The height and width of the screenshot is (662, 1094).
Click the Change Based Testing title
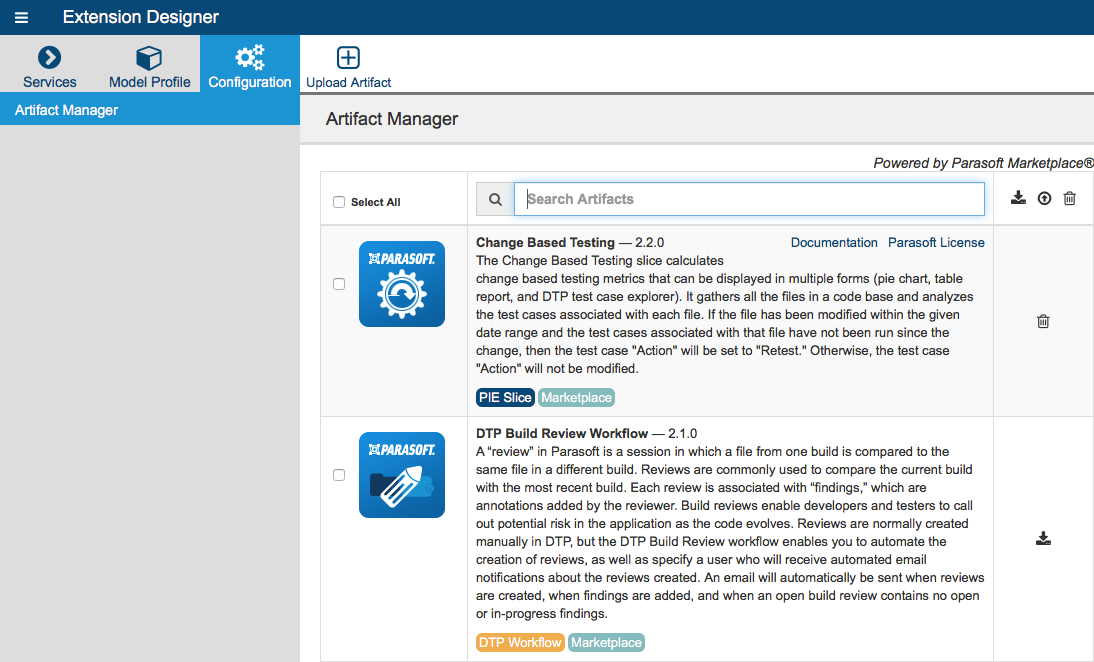tap(545, 243)
